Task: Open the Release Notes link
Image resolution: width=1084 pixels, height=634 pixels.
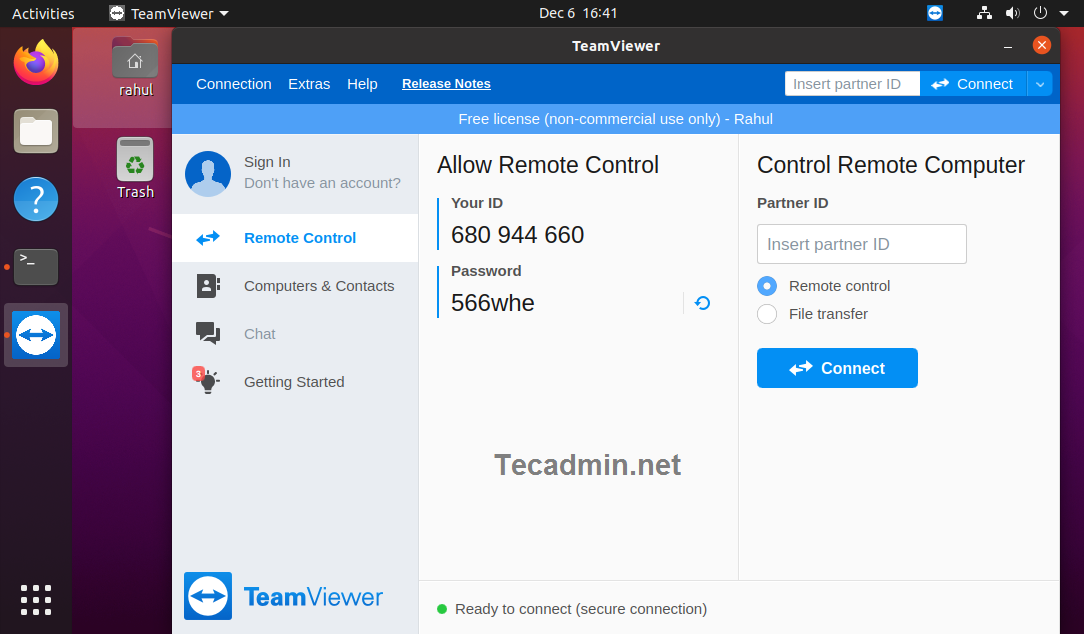Action: coord(446,84)
